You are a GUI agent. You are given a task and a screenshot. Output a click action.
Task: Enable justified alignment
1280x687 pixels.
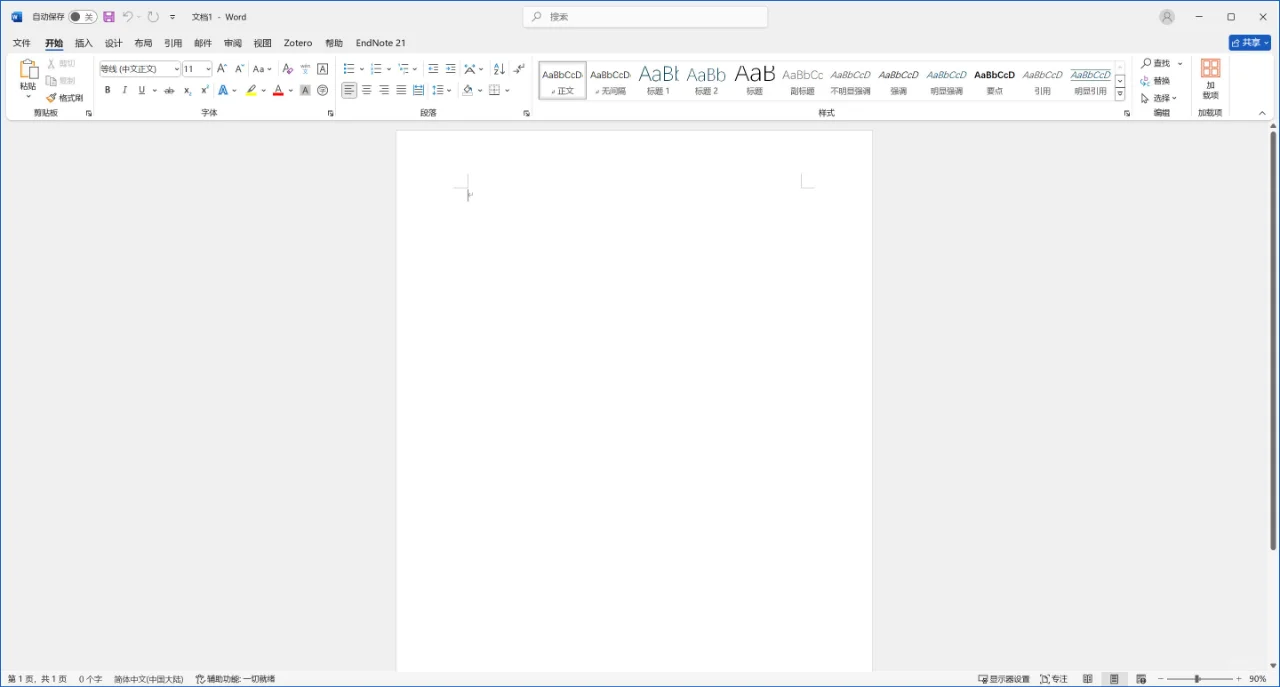[x=401, y=90]
